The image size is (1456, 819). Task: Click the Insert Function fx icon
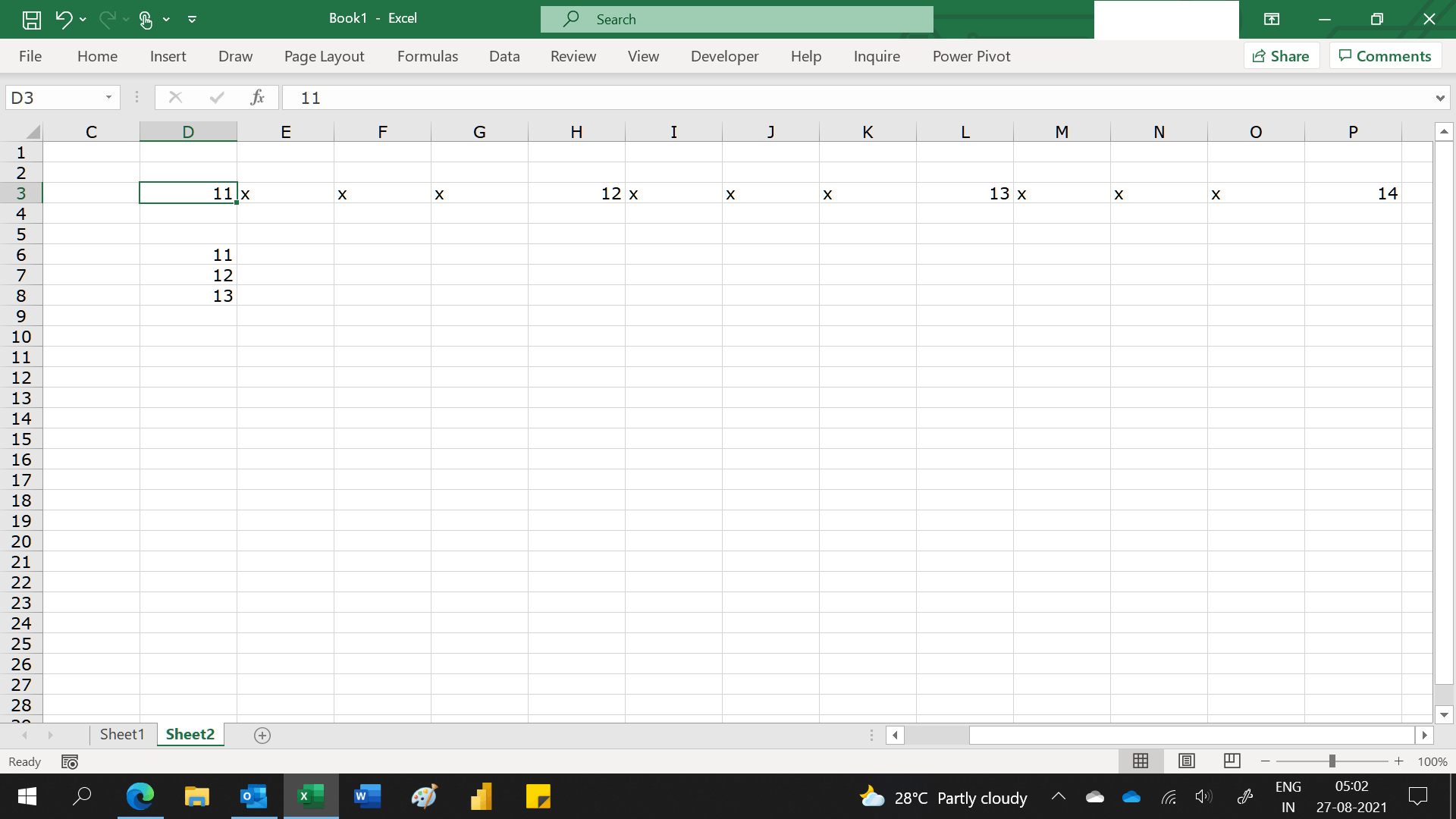coord(257,97)
